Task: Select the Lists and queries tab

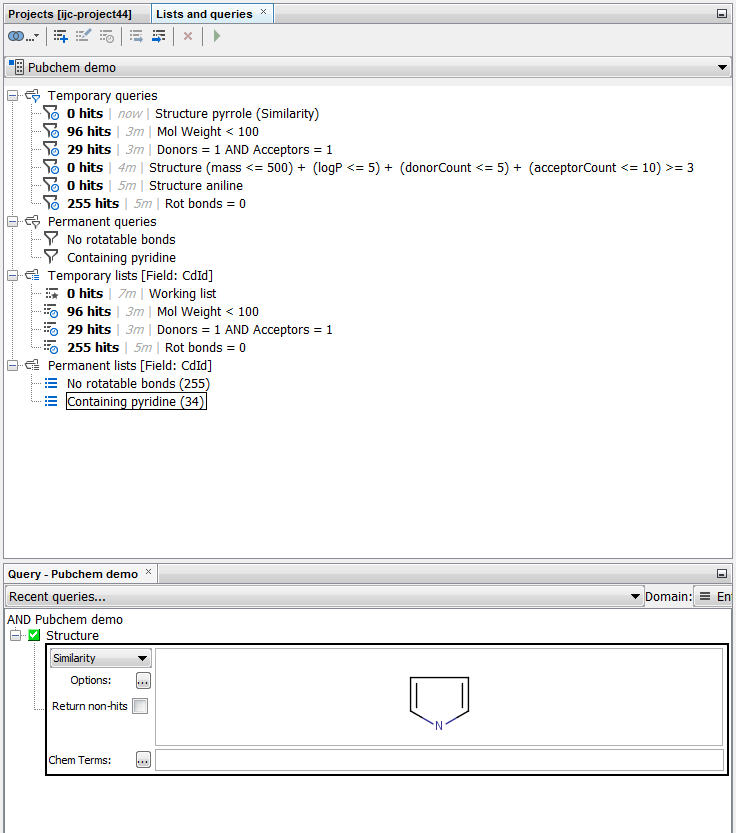Action: [x=204, y=13]
